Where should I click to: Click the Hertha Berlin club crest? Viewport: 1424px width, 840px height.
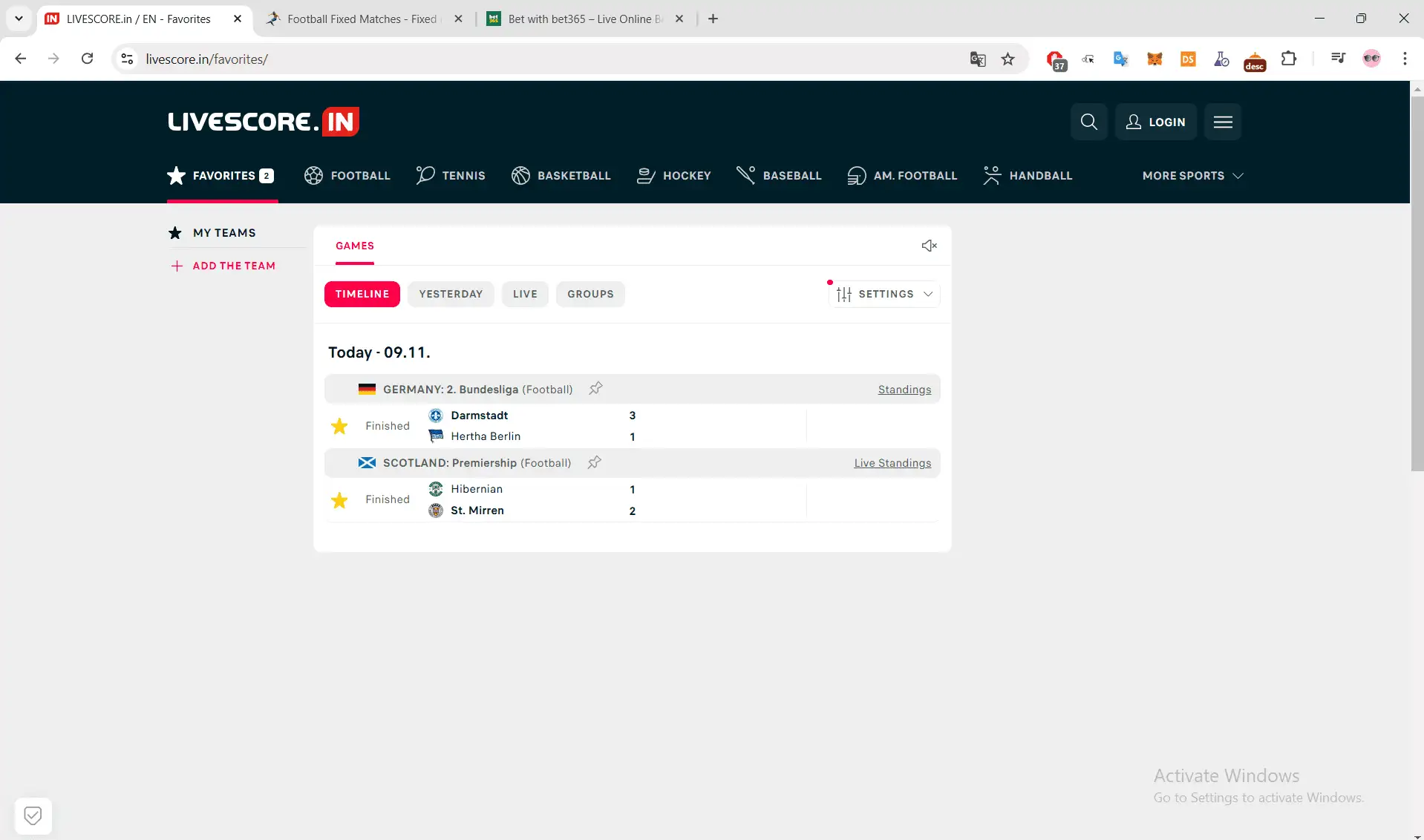436,436
